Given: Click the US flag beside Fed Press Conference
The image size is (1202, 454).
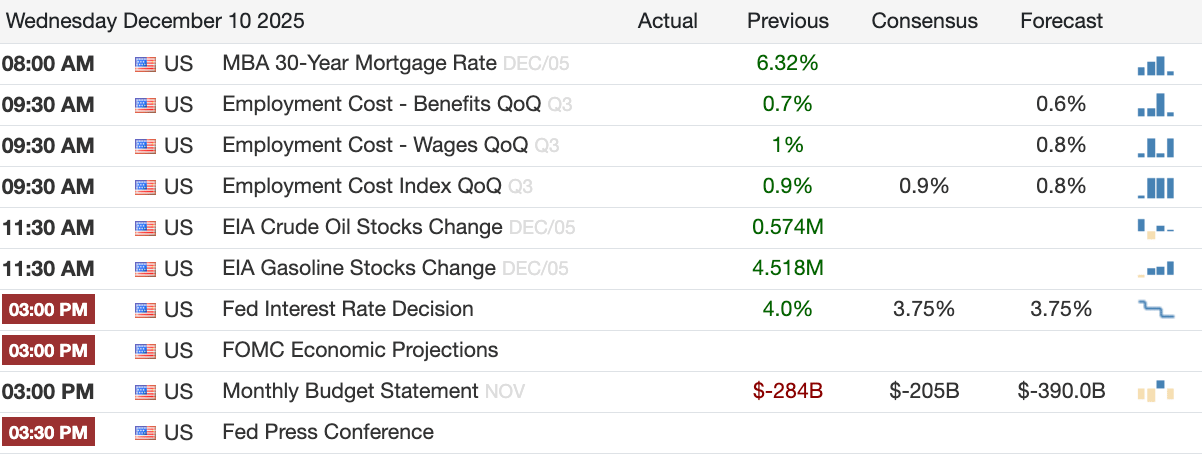Looking at the screenshot, I should (x=146, y=433).
